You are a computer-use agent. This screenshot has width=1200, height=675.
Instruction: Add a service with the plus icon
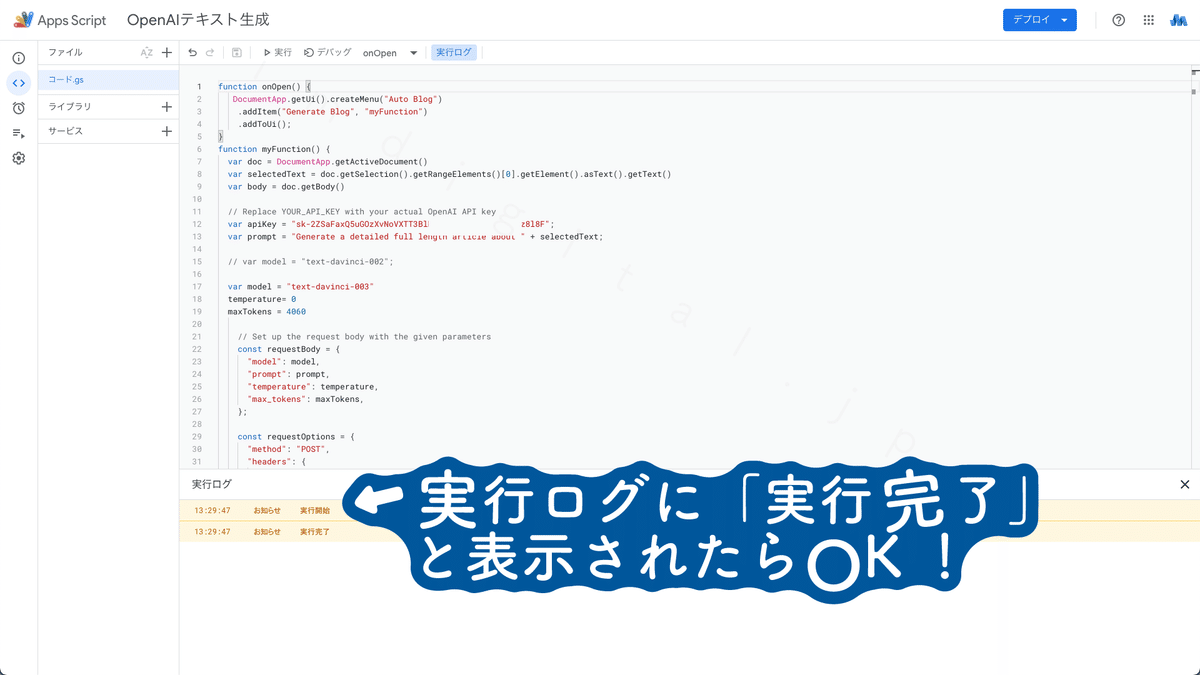coord(167,131)
